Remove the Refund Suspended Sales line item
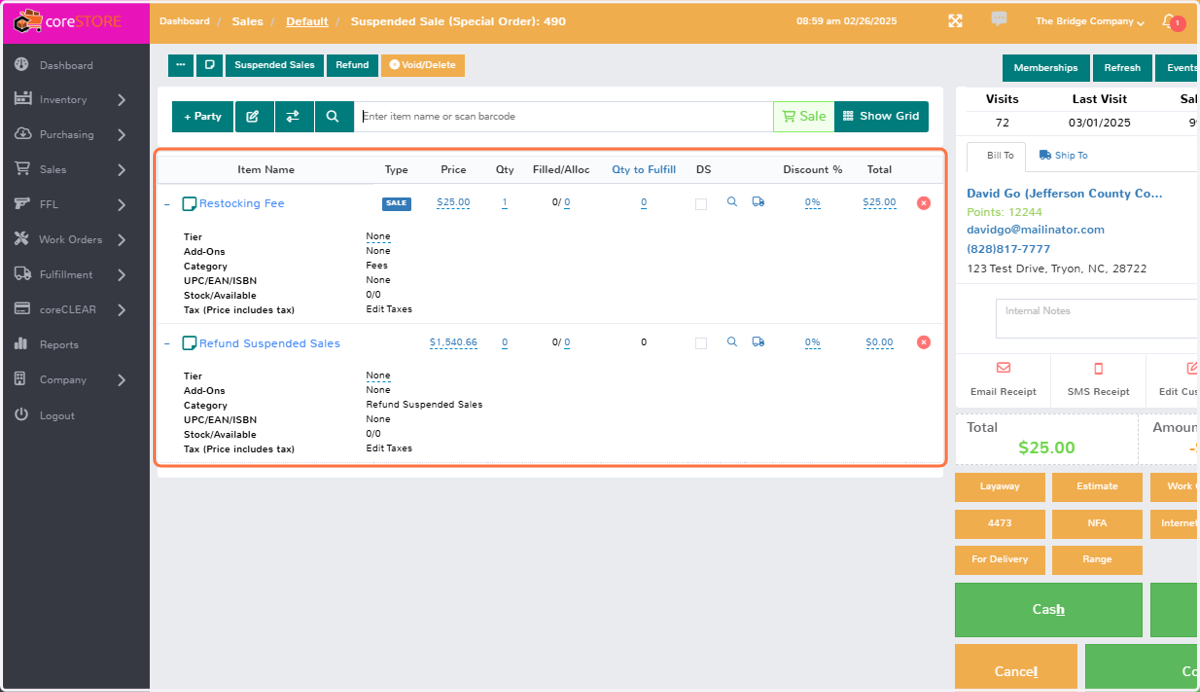 [923, 342]
